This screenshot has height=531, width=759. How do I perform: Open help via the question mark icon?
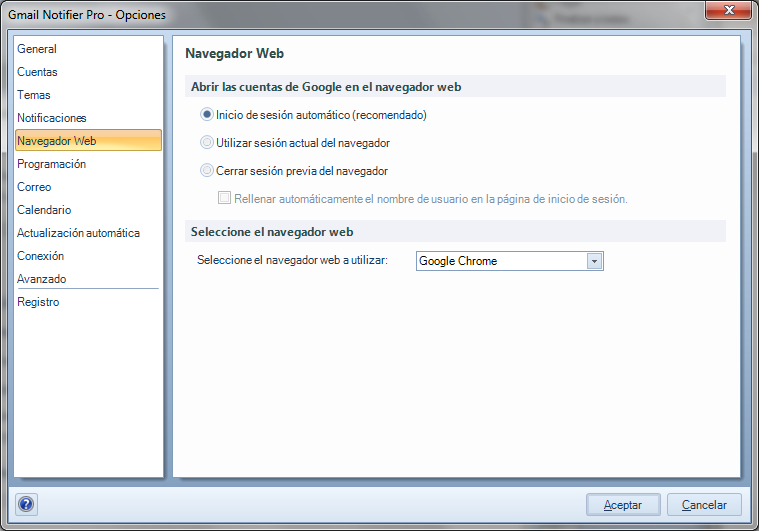tap(26, 504)
